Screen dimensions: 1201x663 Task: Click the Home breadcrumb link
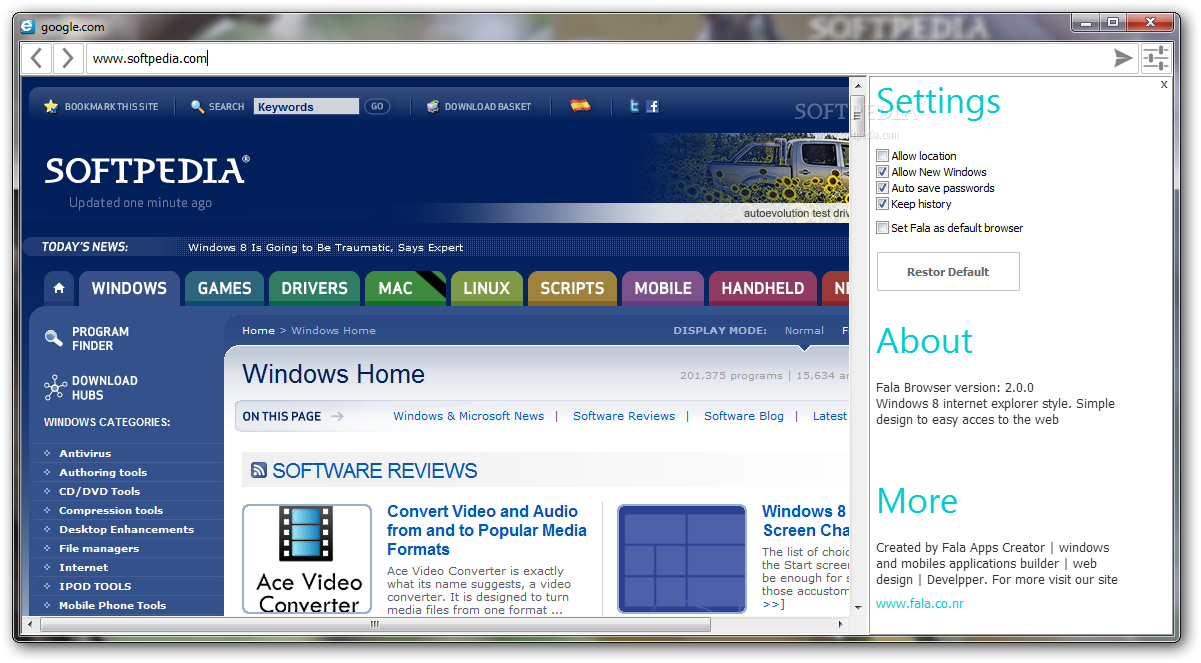(x=258, y=330)
